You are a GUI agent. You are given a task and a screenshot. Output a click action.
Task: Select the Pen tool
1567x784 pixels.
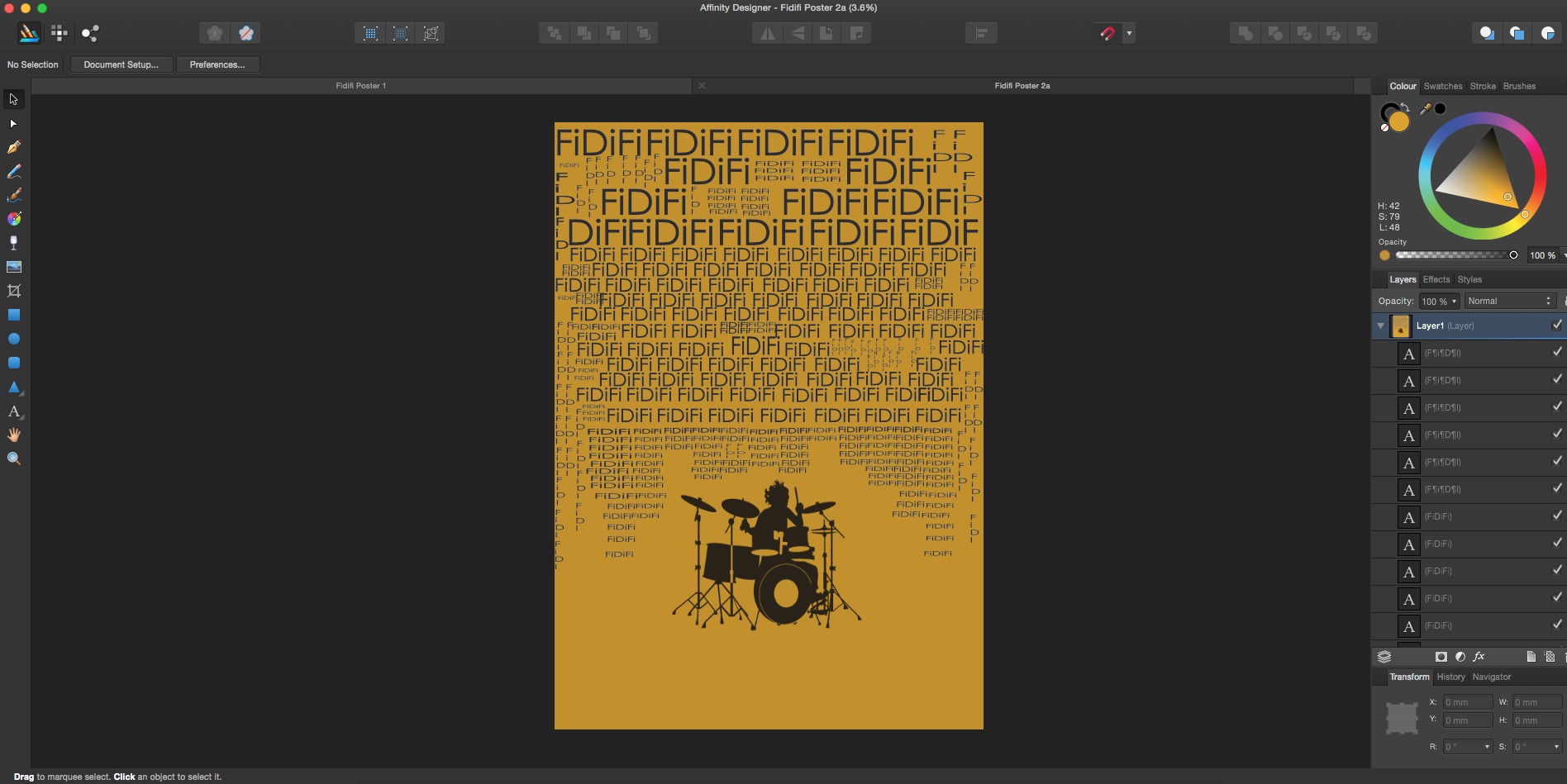14,147
